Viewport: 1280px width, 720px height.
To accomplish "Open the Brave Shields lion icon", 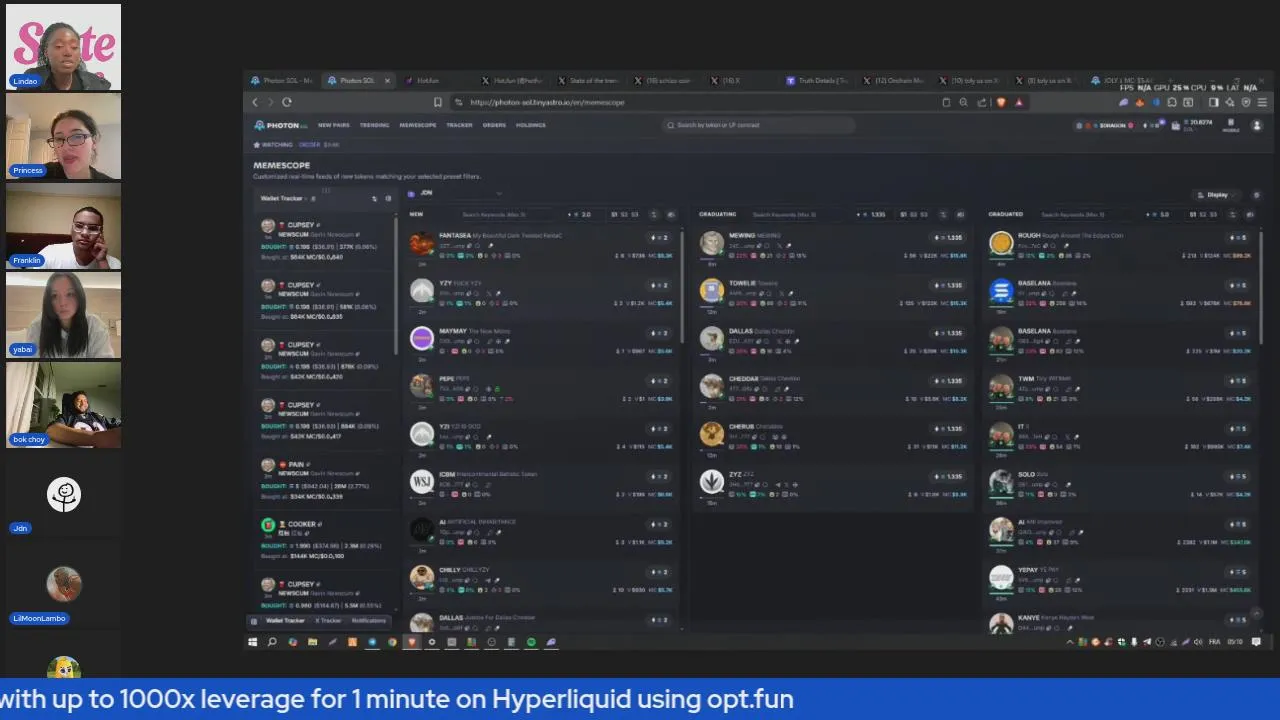I will point(1002,102).
